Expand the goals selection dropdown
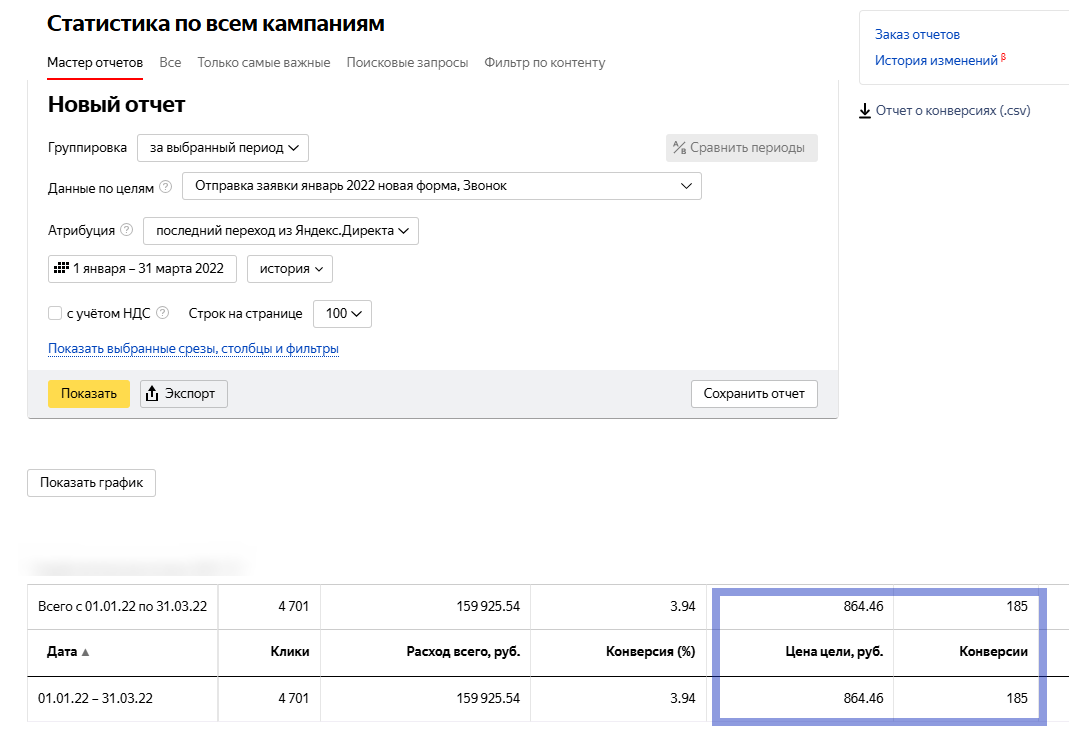This screenshot has height=741, width=1069. coord(441,186)
